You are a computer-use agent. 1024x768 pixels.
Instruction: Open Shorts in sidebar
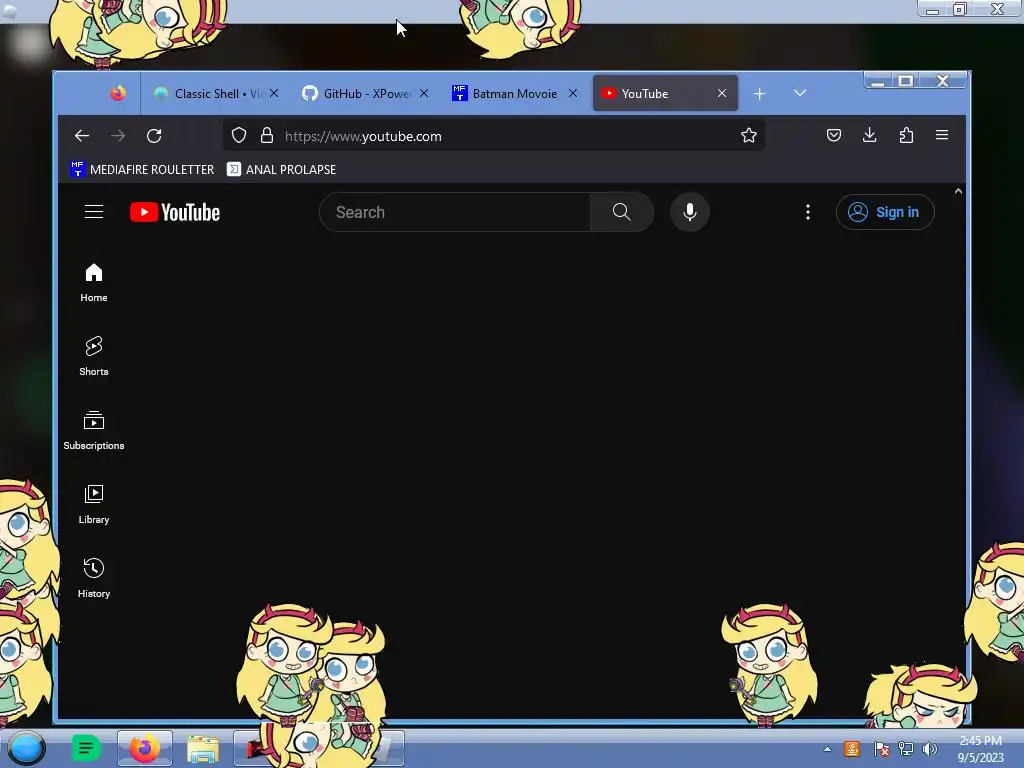pyautogui.click(x=94, y=357)
